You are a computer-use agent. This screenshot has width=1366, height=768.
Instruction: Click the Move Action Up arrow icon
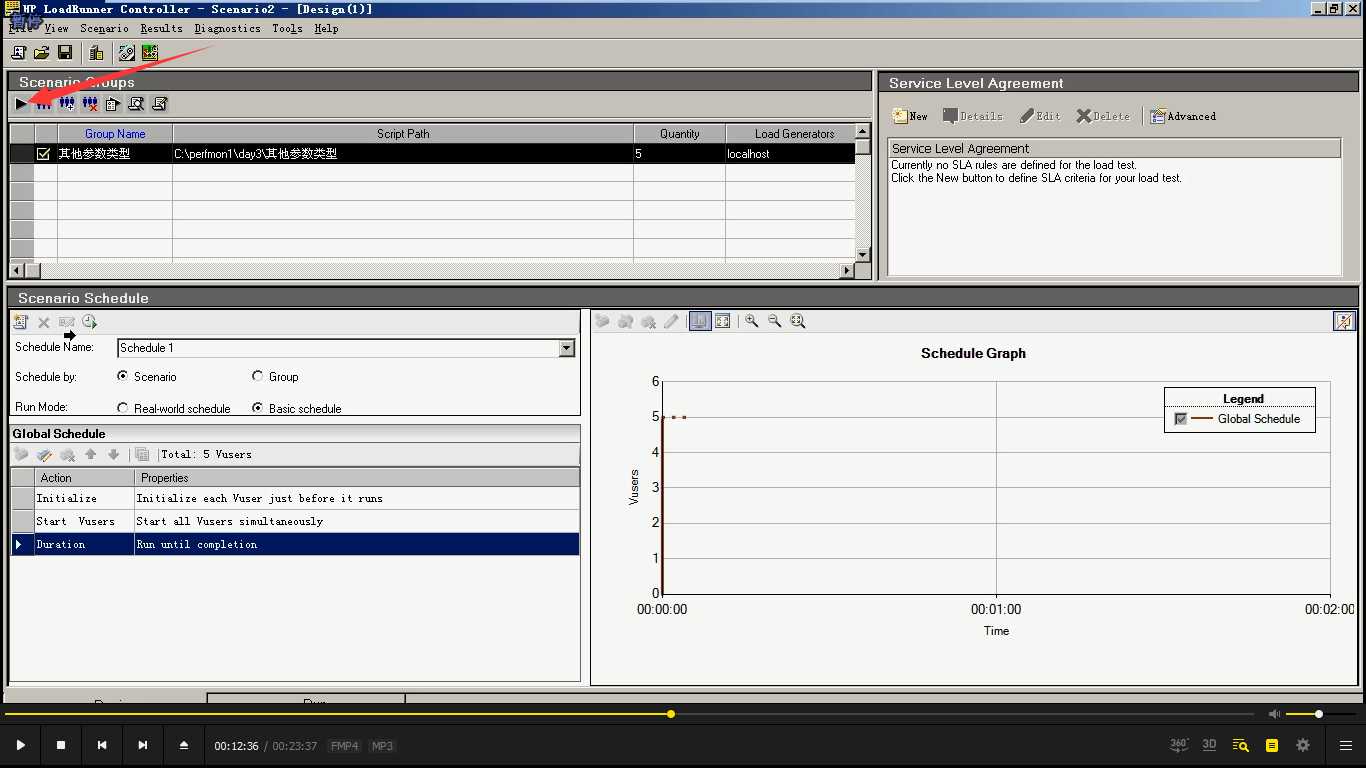click(90, 454)
